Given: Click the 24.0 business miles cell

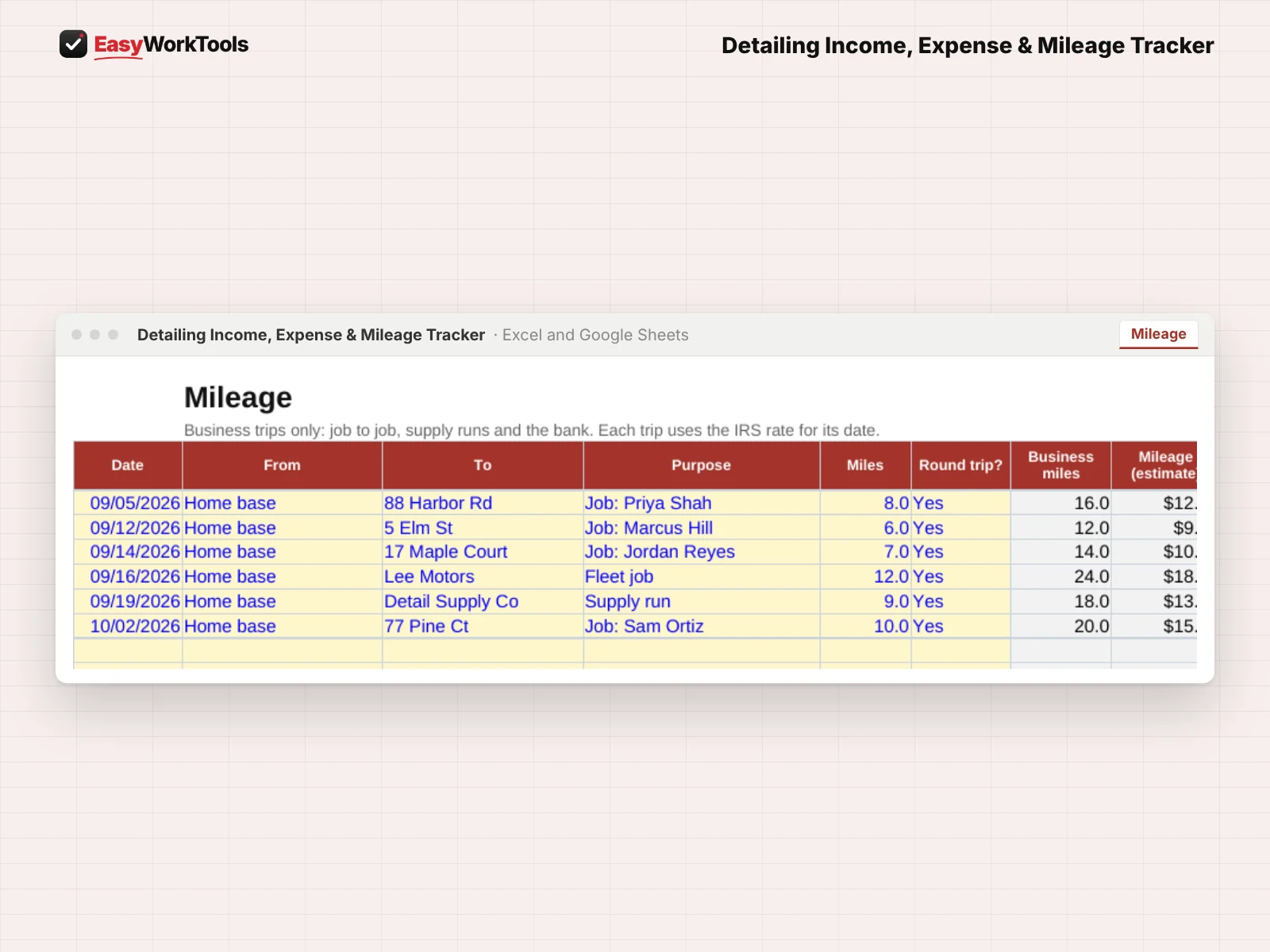Looking at the screenshot, I should tap(1060, 577).
